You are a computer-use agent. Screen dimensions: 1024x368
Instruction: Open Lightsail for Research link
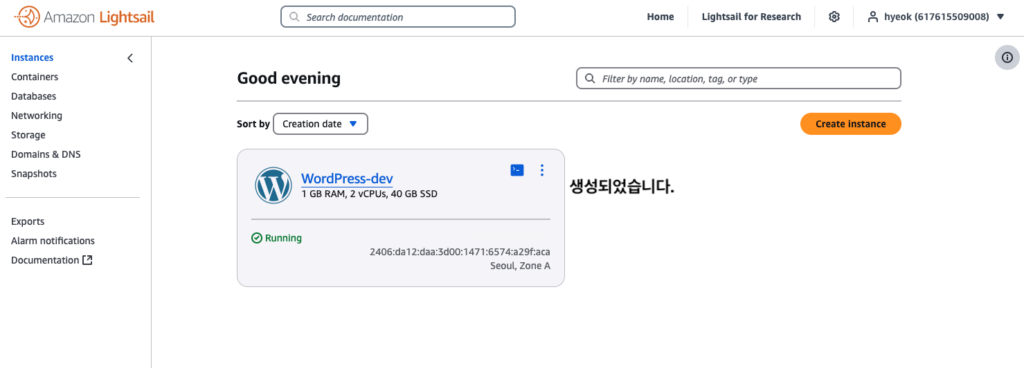pos(751,17)
